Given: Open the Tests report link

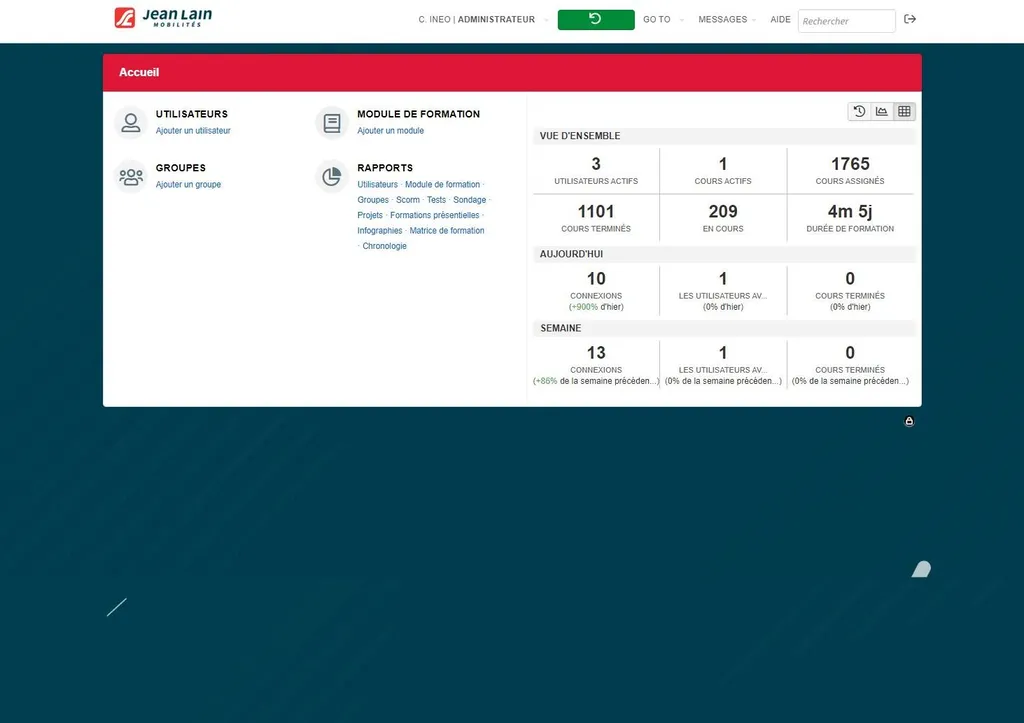Looking at the screenshot, I should click(436, 200).
